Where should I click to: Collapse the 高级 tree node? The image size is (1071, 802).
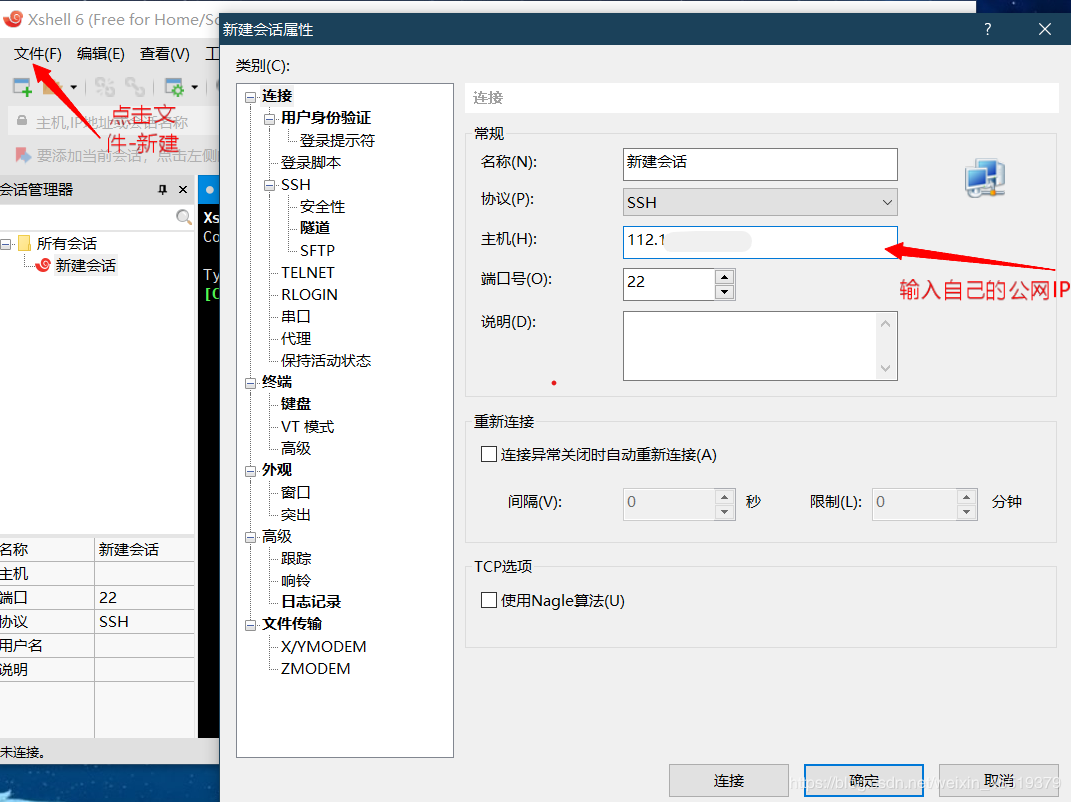click(x=251, y=538)
